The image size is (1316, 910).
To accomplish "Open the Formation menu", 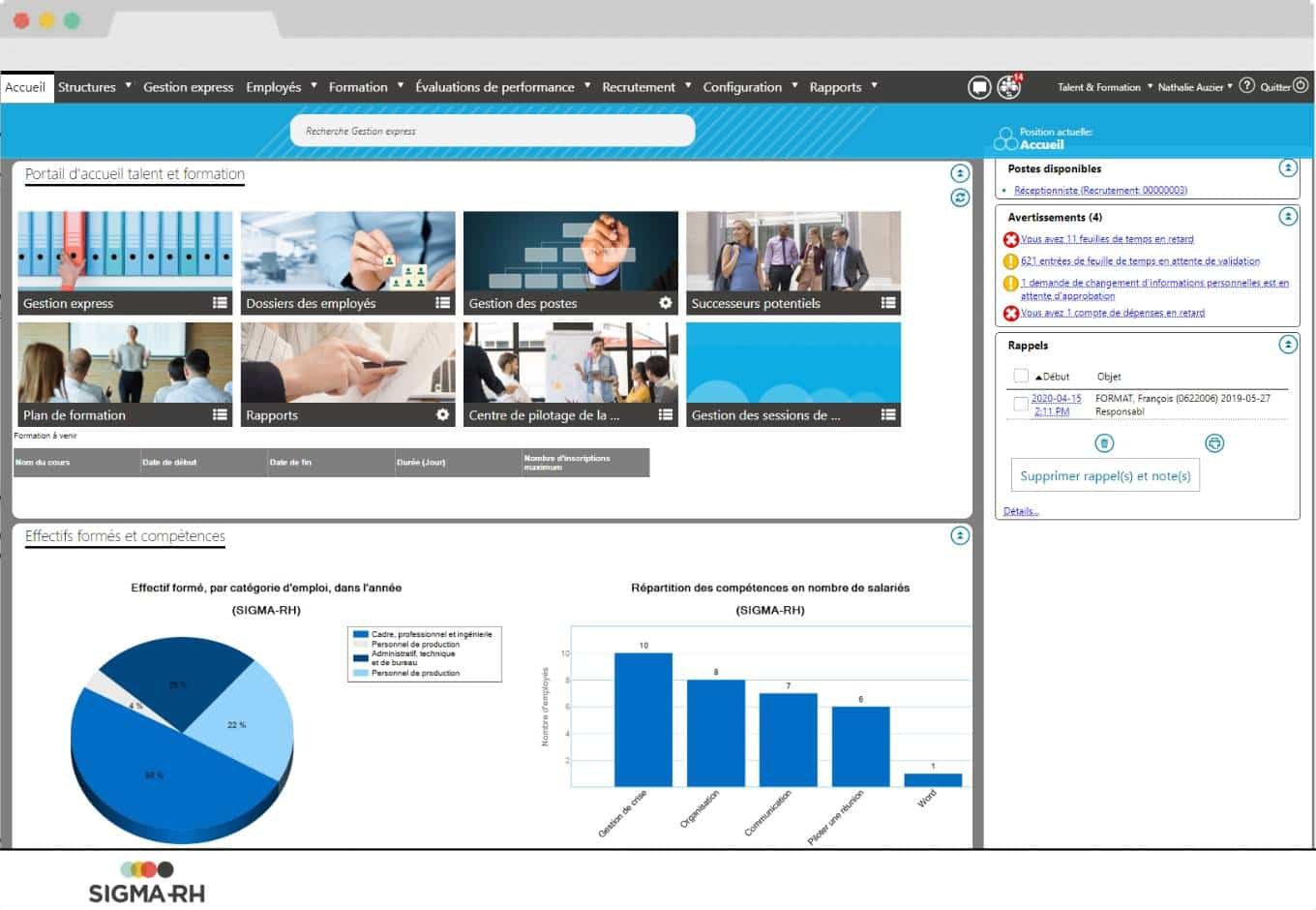I will click(x=366, y=87).
